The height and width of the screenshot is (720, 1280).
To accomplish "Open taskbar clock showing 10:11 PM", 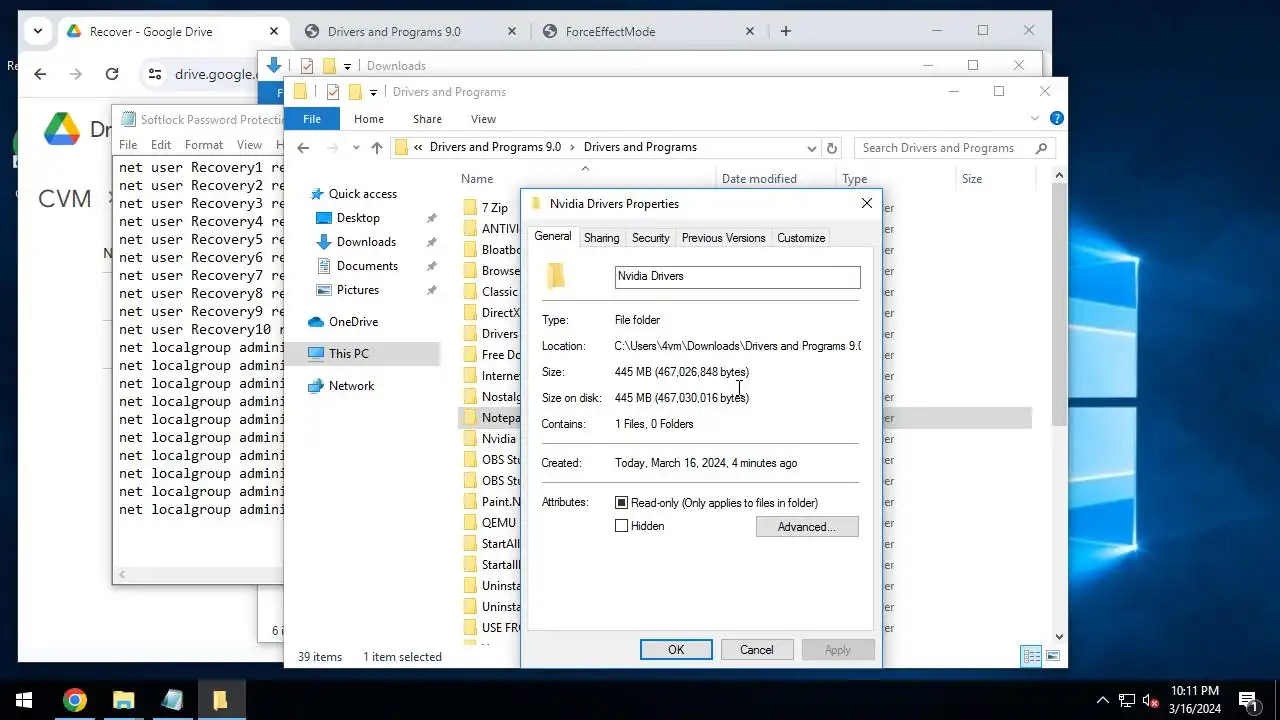I will [x=1195, y=700].
